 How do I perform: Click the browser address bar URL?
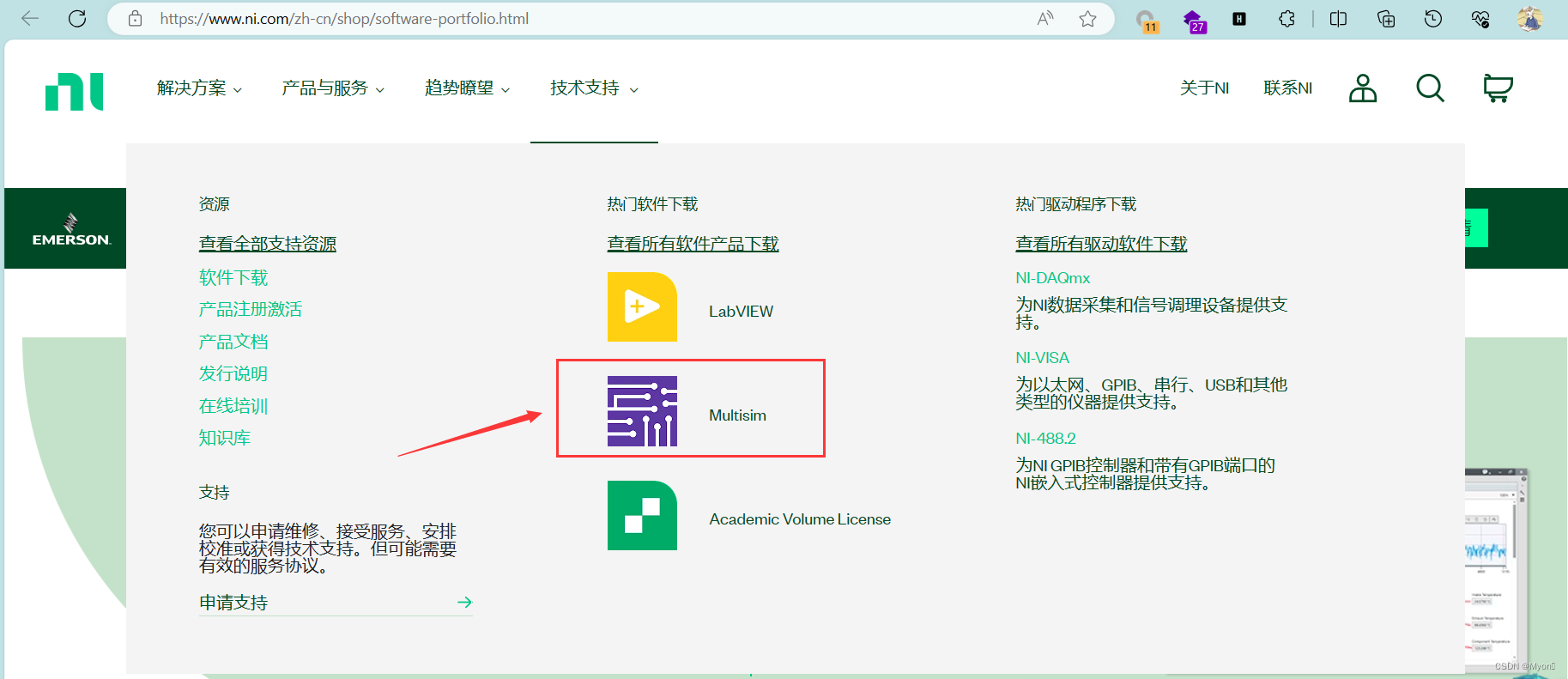[344, 19]
